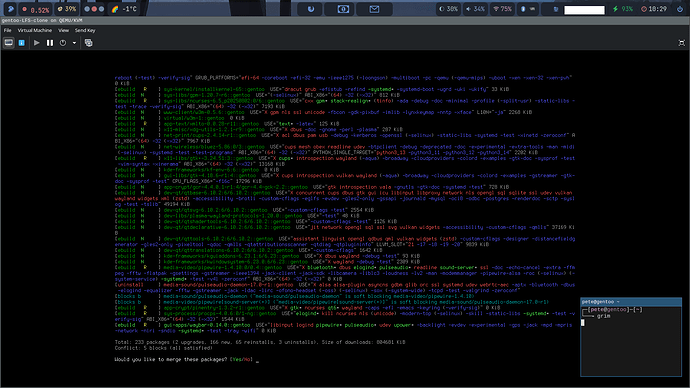Click the launcher icon in top bar
Image resolution: width=690 pixels, height=388 pixels.
point(11,9)
